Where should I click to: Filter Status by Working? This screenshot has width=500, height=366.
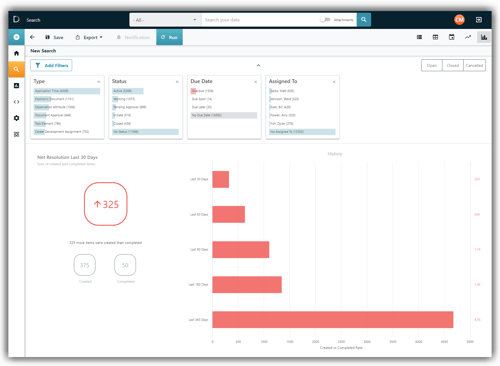[x=145, y=99]
